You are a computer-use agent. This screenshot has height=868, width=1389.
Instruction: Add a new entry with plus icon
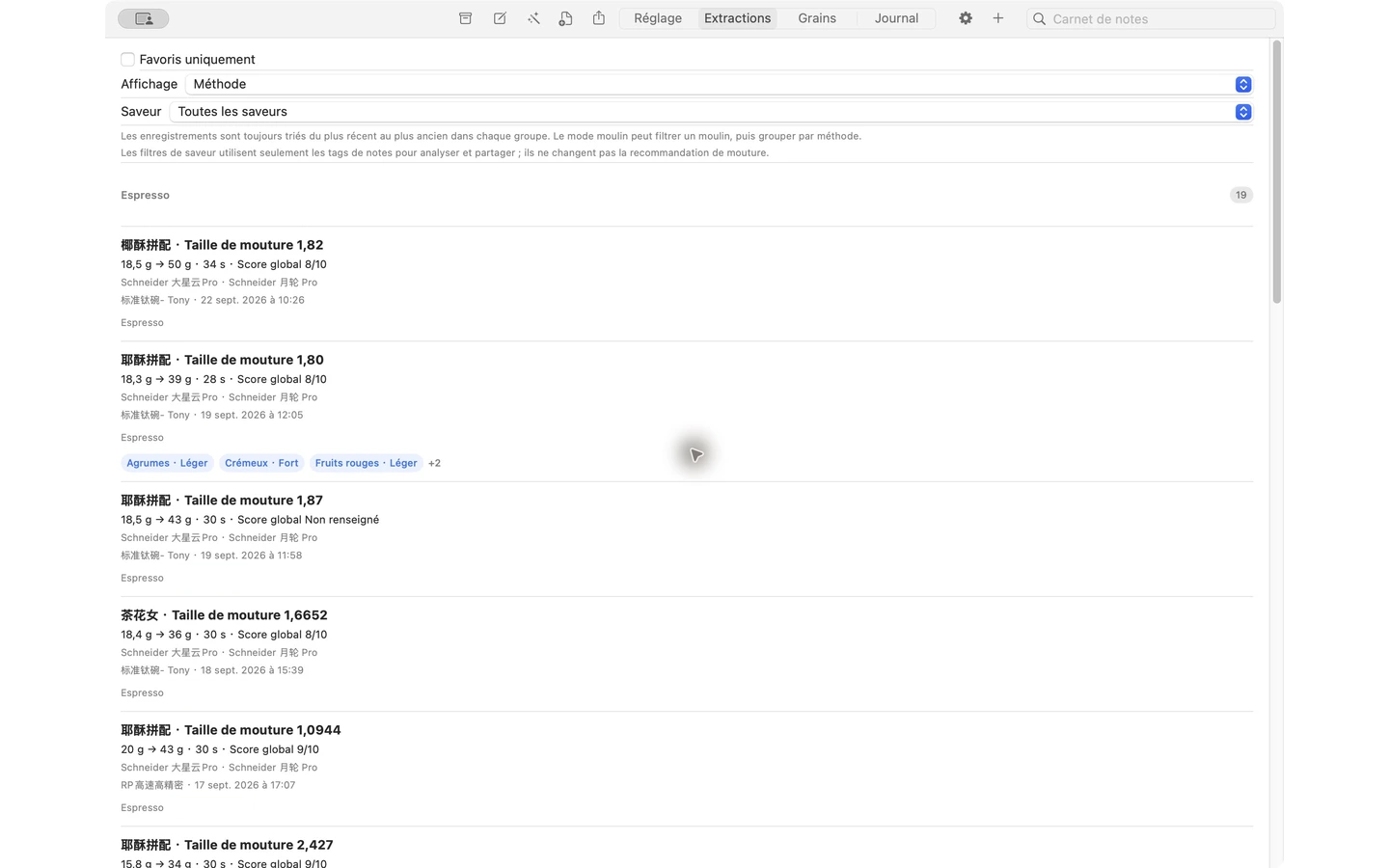998,18
